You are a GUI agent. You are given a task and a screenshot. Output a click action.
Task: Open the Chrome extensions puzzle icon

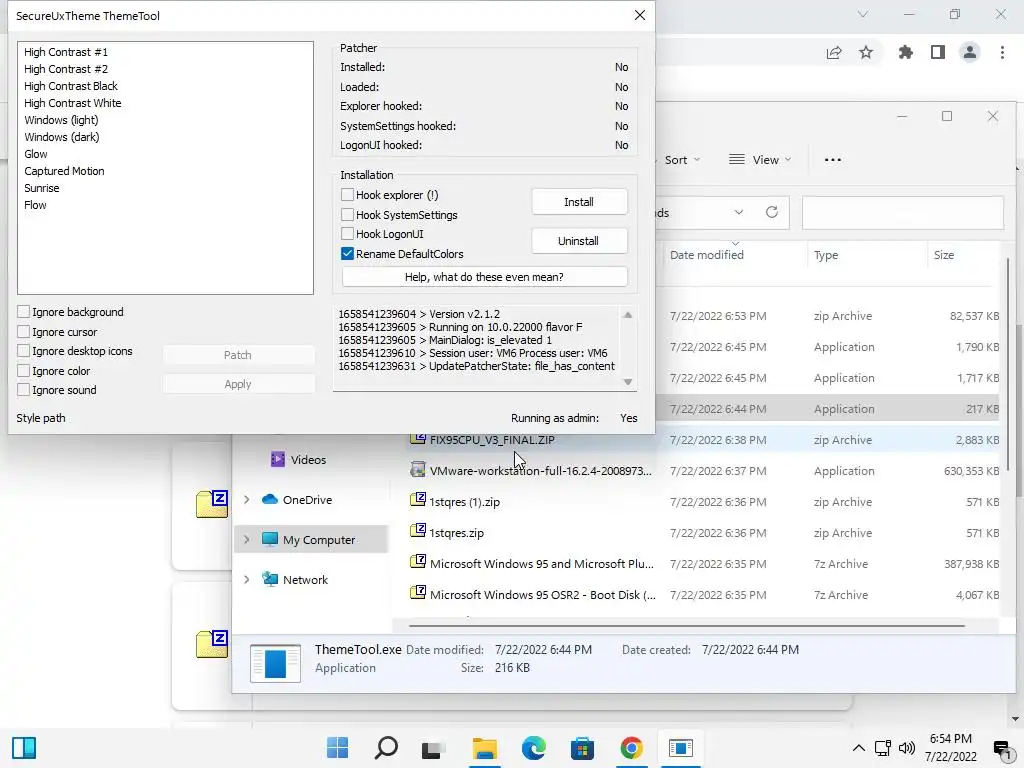(905, 52)
